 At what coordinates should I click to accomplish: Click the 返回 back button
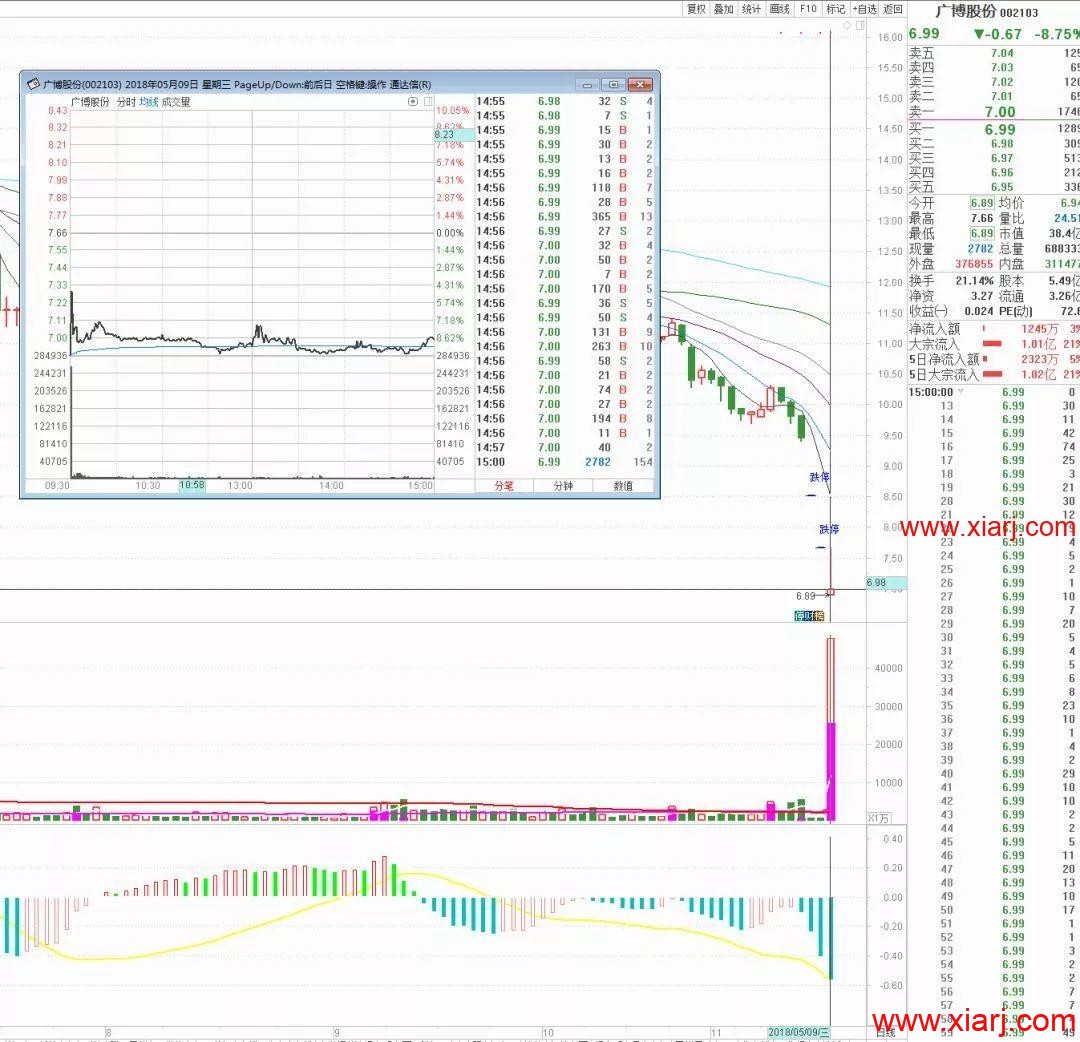[x=893, y=9]
